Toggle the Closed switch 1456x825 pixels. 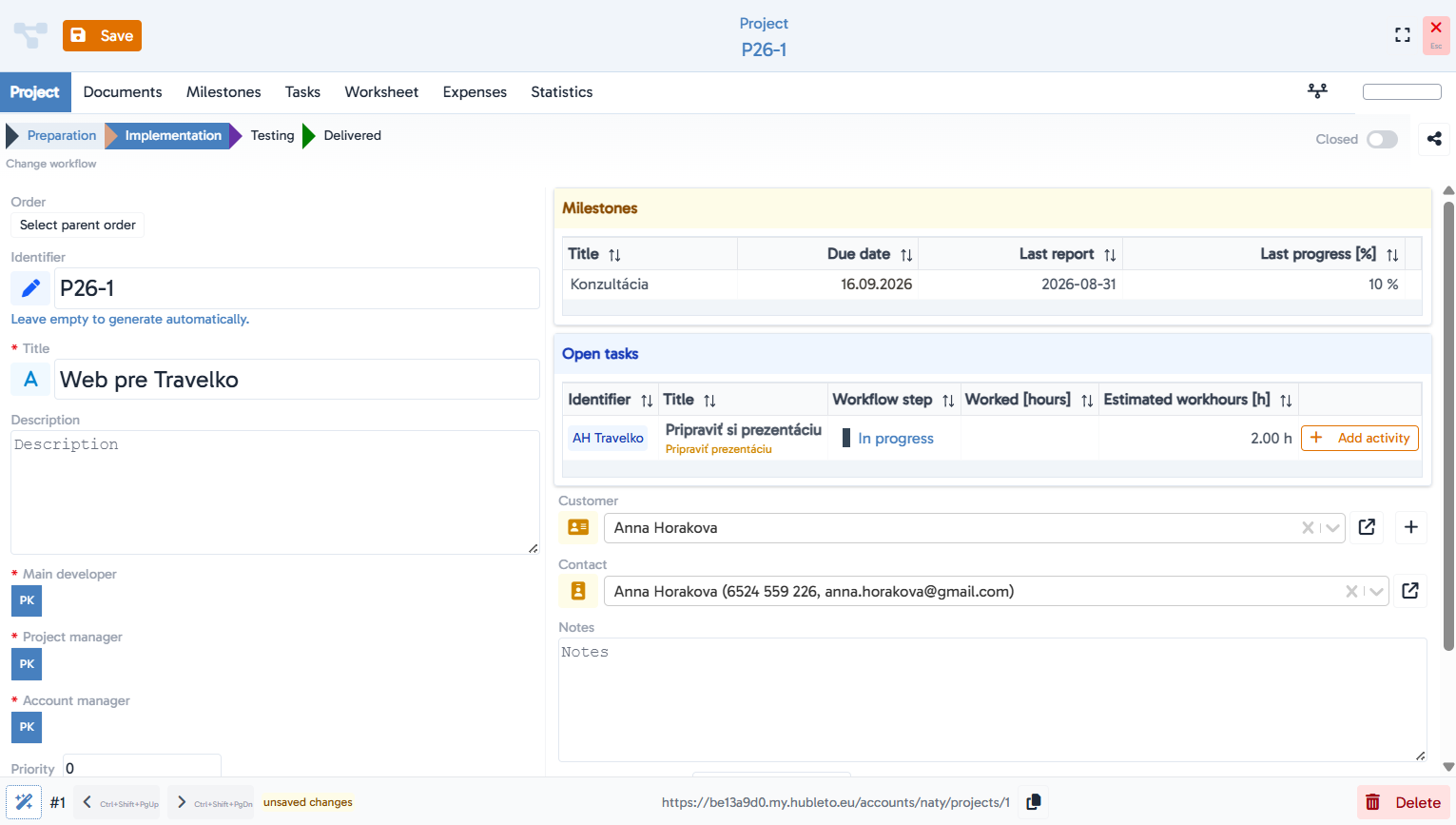[1382, 140]
